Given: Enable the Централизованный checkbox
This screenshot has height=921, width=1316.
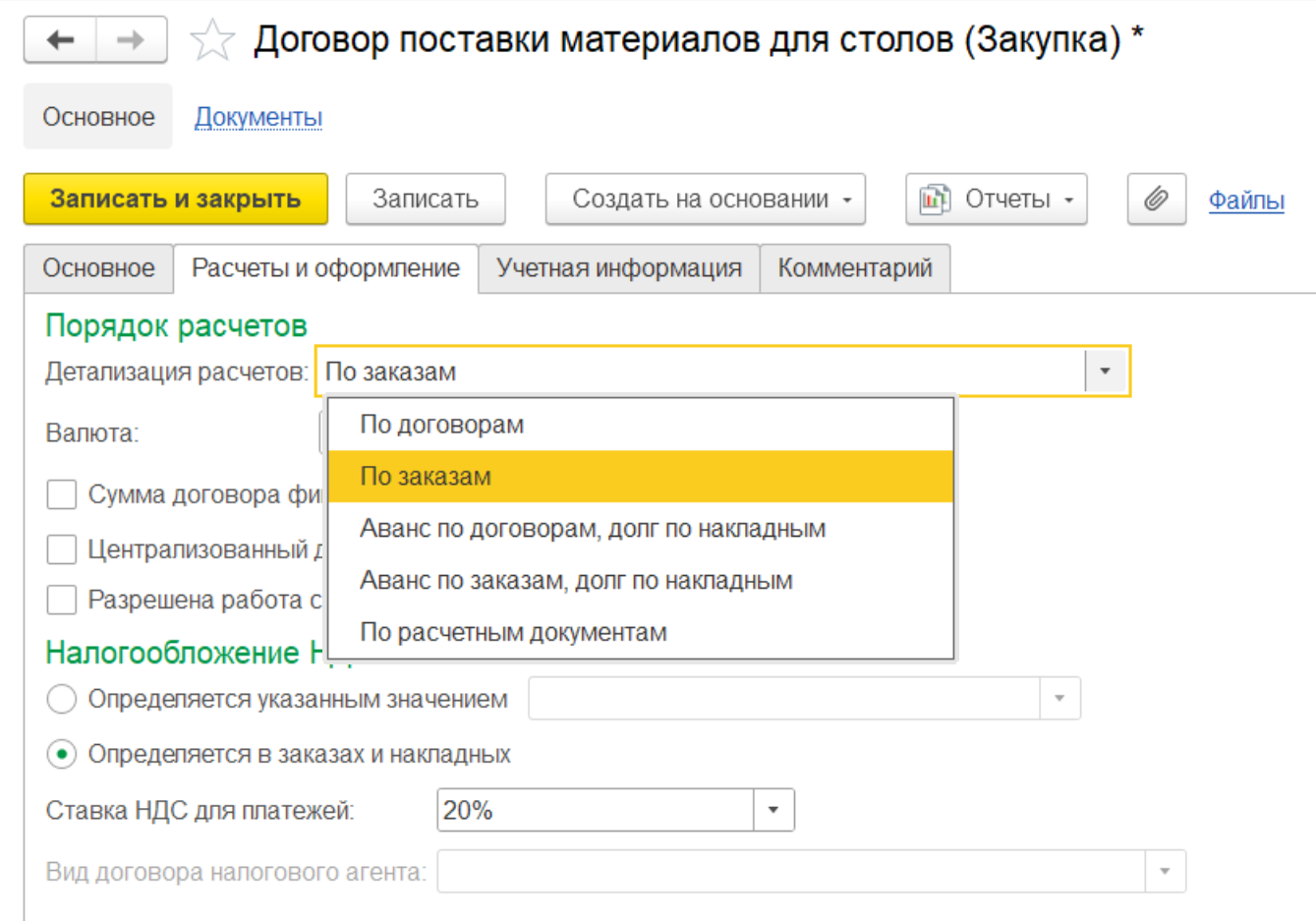Looking at the screenshot, I should click(x=62, y=549).
